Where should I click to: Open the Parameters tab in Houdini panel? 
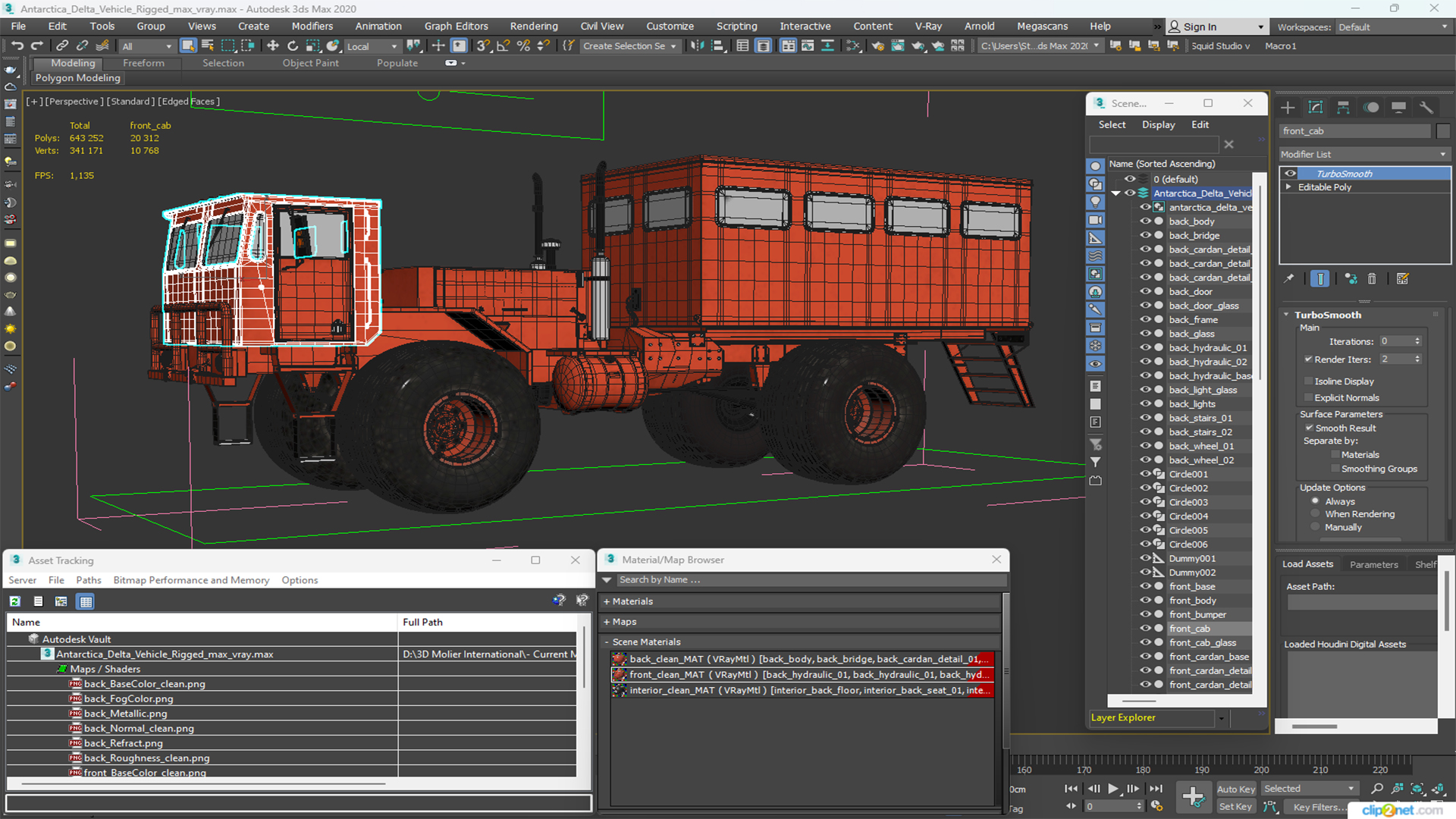click(x=1373, y=564)
